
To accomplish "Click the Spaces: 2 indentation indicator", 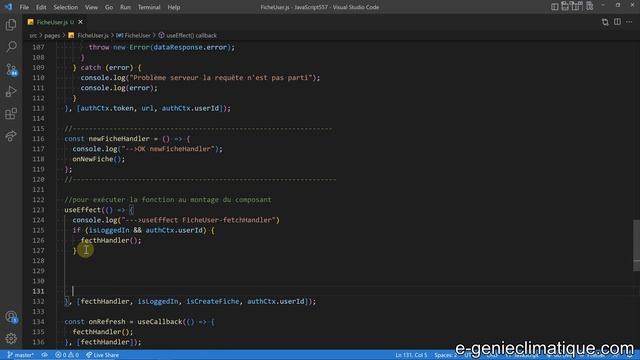I will pos(446,355).
